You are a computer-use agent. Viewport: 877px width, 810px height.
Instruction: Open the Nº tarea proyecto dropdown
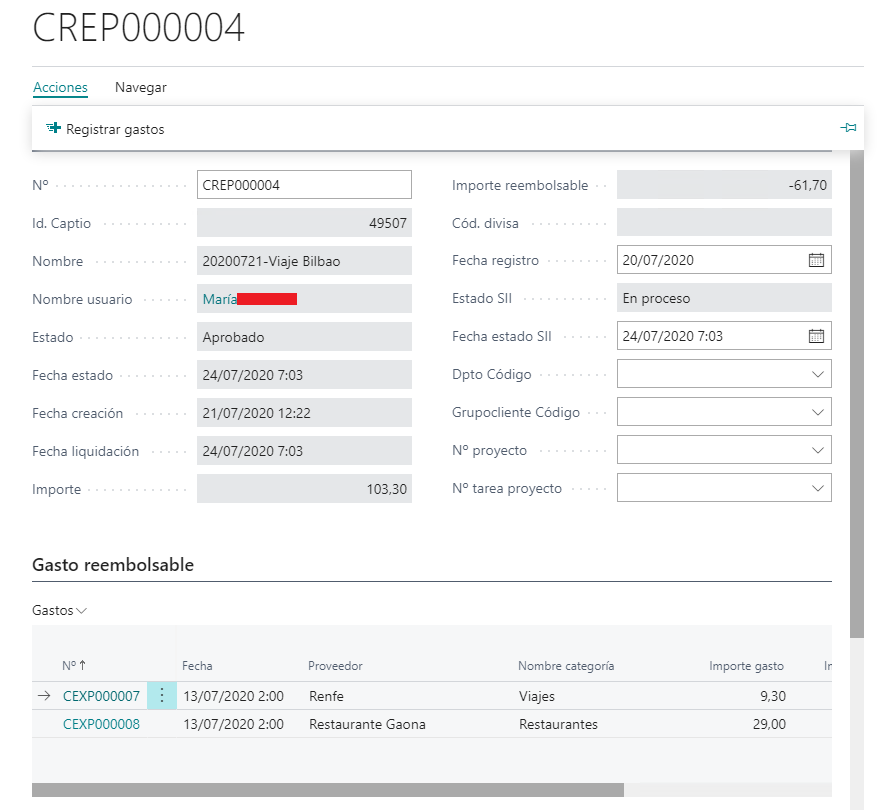tap(817, 488)
